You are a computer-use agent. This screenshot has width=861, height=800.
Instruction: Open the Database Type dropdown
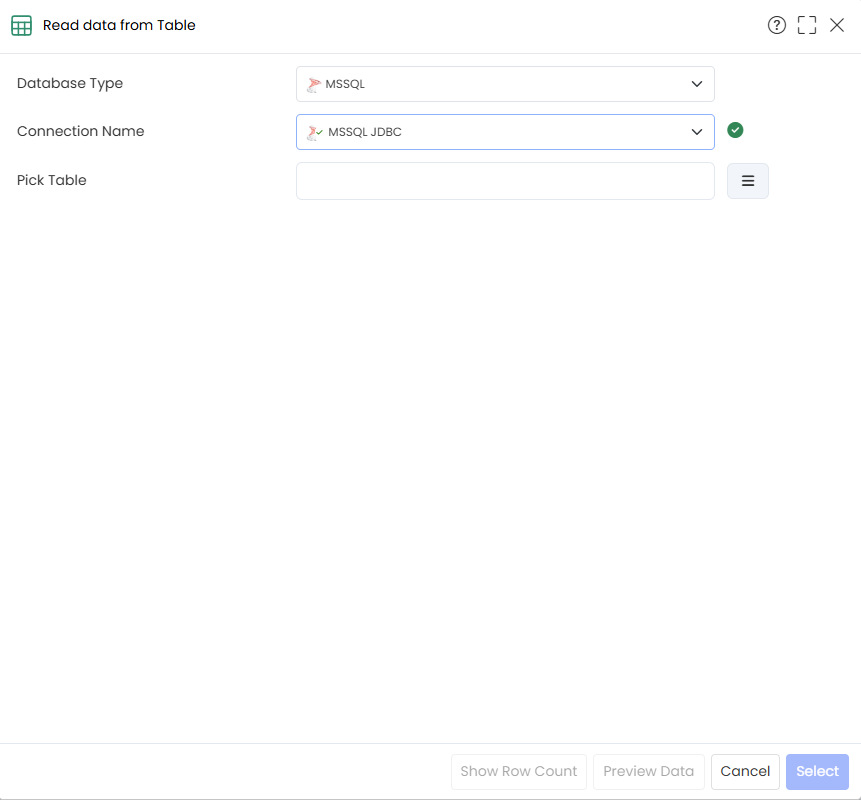505,84
